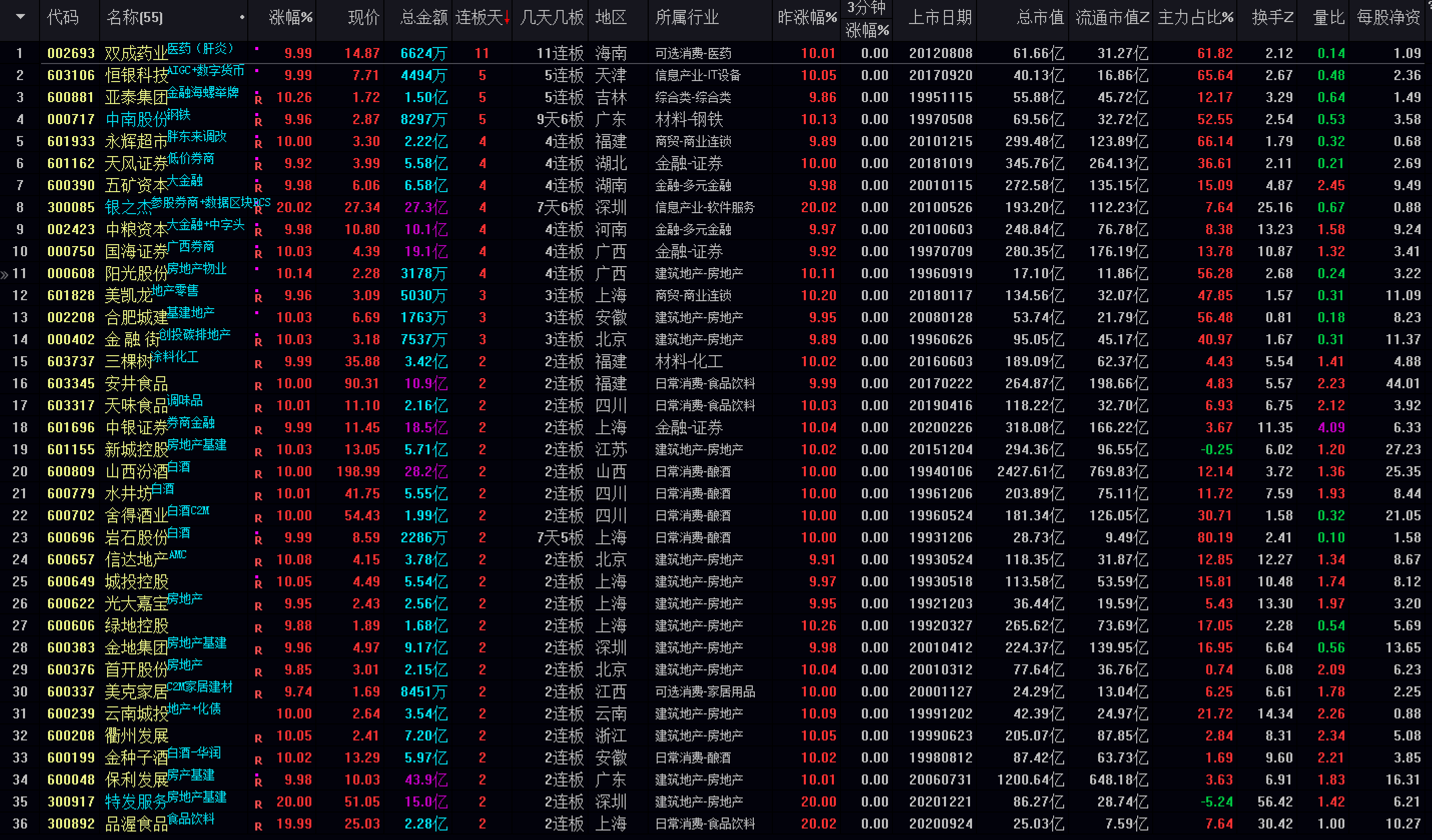Click 11连板 cell in first row
Screen dimensions: 1432x840
point(560,54)
